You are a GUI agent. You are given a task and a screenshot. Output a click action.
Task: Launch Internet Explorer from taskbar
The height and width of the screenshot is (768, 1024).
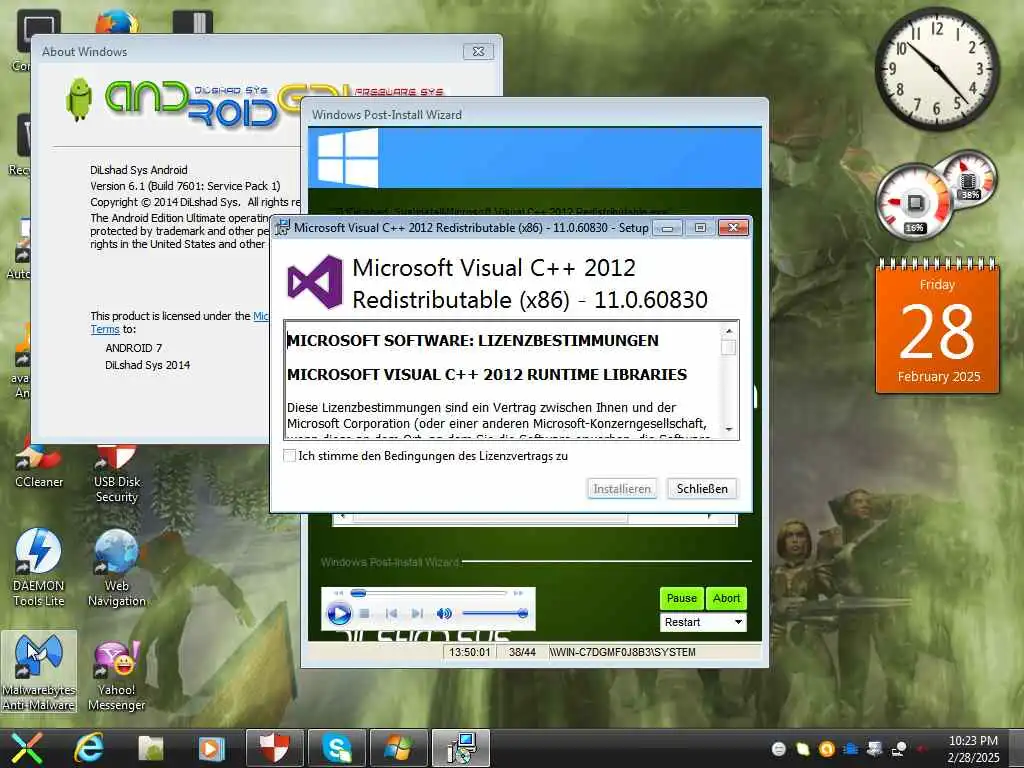pyautogui.click(x=88, y=748)
